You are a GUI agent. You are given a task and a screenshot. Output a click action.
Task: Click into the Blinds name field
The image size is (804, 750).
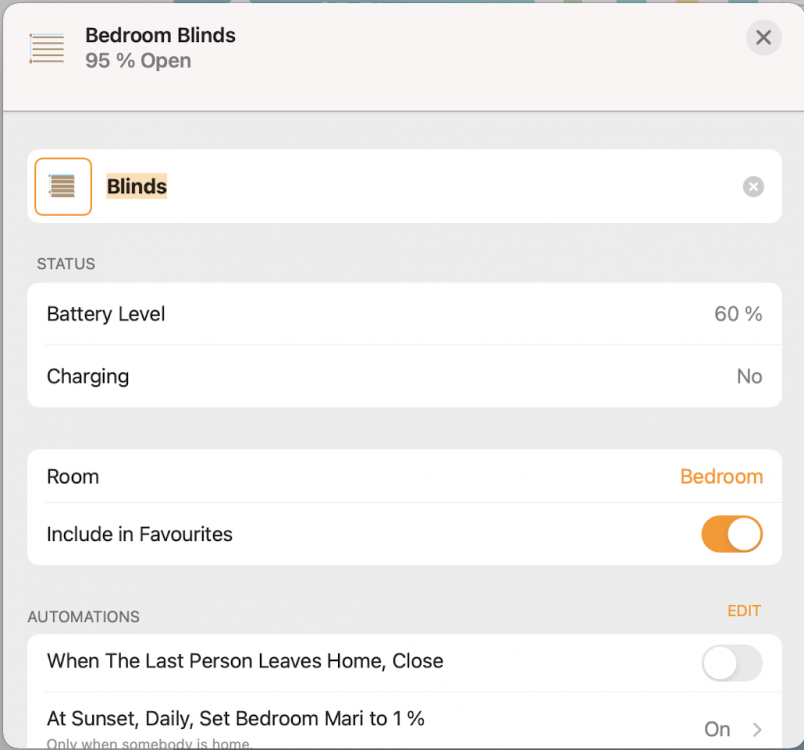click(x=400, y=187)
